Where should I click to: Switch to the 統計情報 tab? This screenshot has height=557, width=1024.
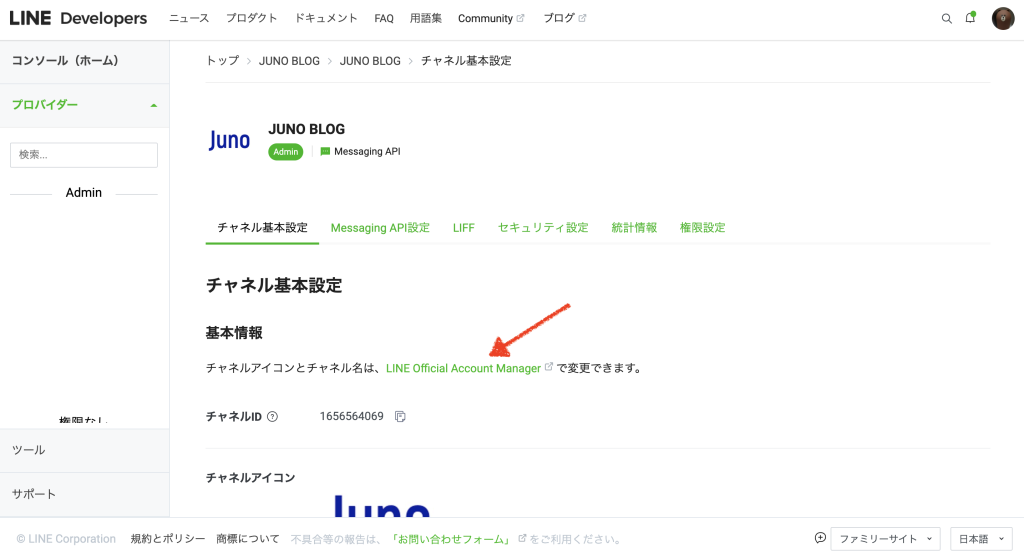(x=634, y=228)
